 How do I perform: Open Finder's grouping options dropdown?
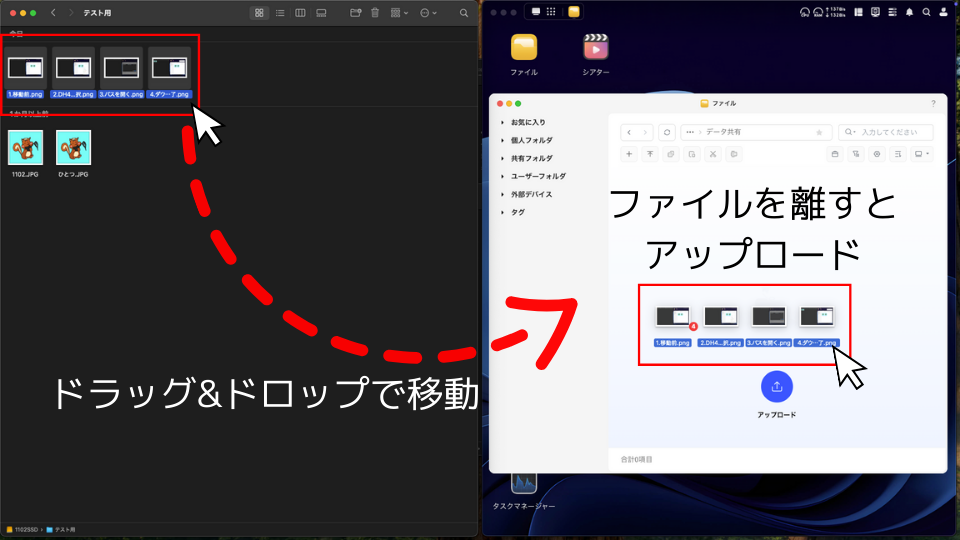point(399,13)
